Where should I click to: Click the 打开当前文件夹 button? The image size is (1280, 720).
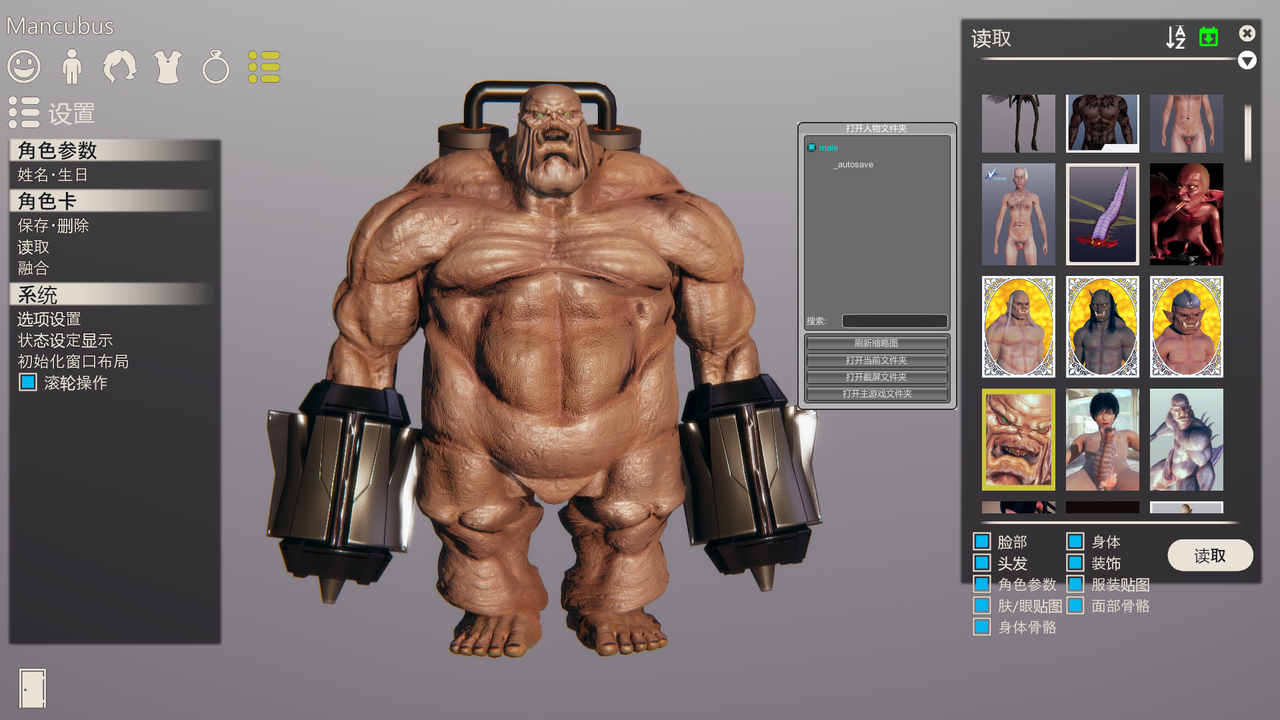pyautogui.click(x=877, y=360)
